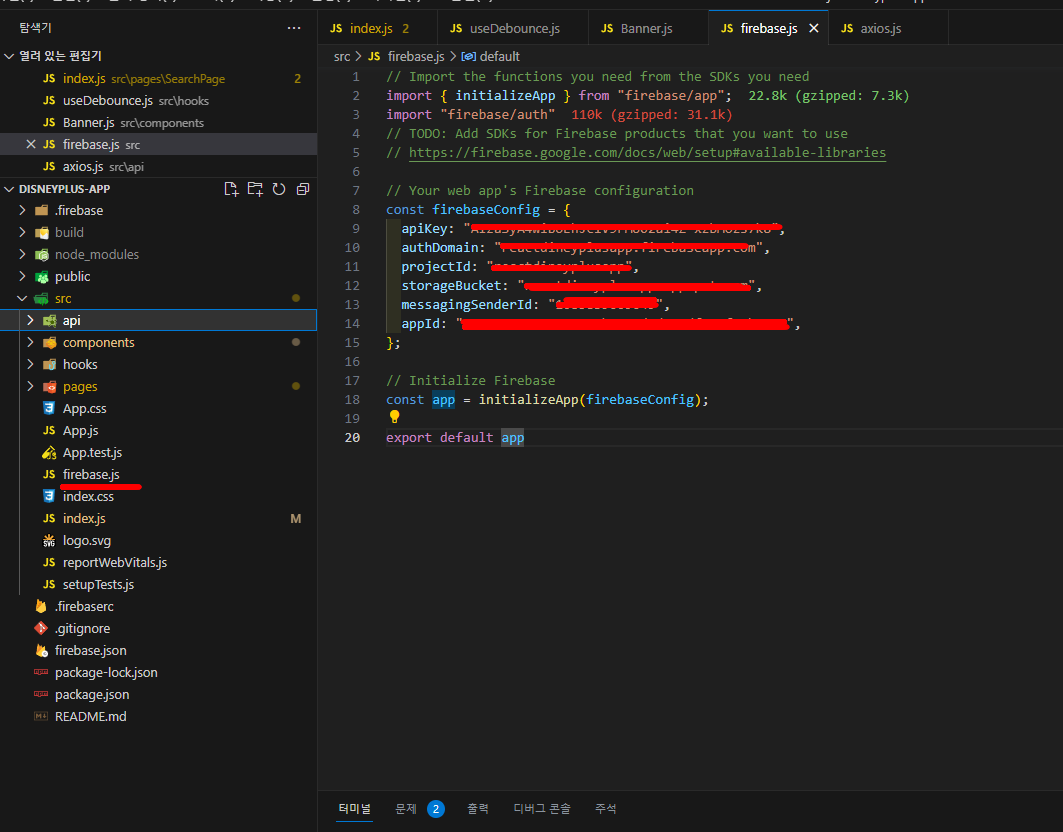Close firebase.js in open editors list
Screen dimensions: 1063x832
[31, 144]
